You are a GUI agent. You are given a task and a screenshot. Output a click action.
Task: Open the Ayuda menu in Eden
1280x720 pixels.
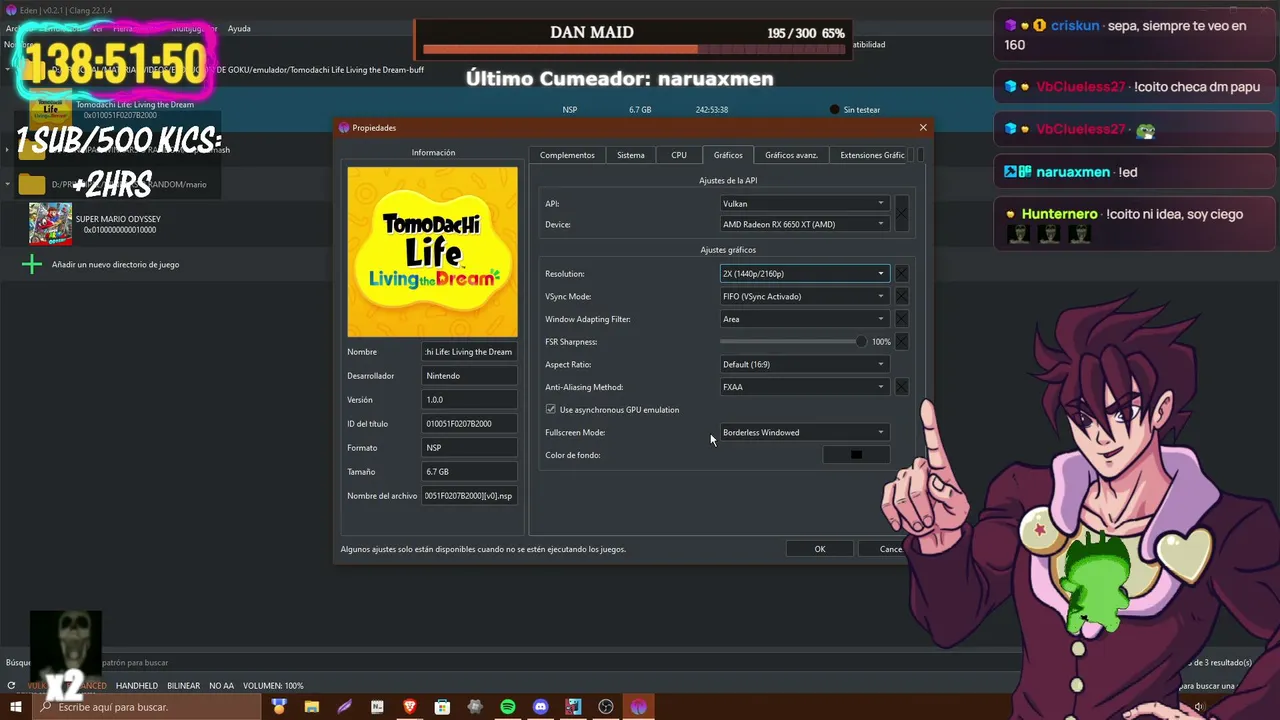pos(239,29)
